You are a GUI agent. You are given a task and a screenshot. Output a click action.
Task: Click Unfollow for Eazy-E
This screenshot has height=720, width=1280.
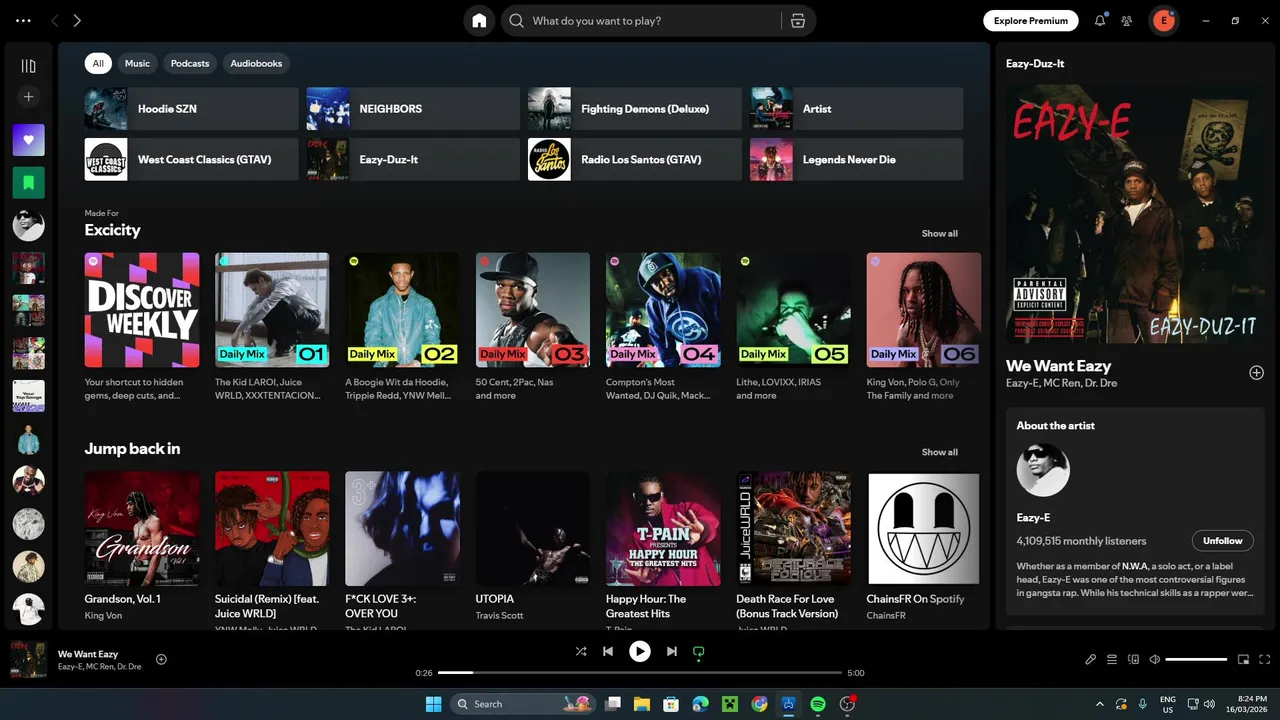[1222, 541]
